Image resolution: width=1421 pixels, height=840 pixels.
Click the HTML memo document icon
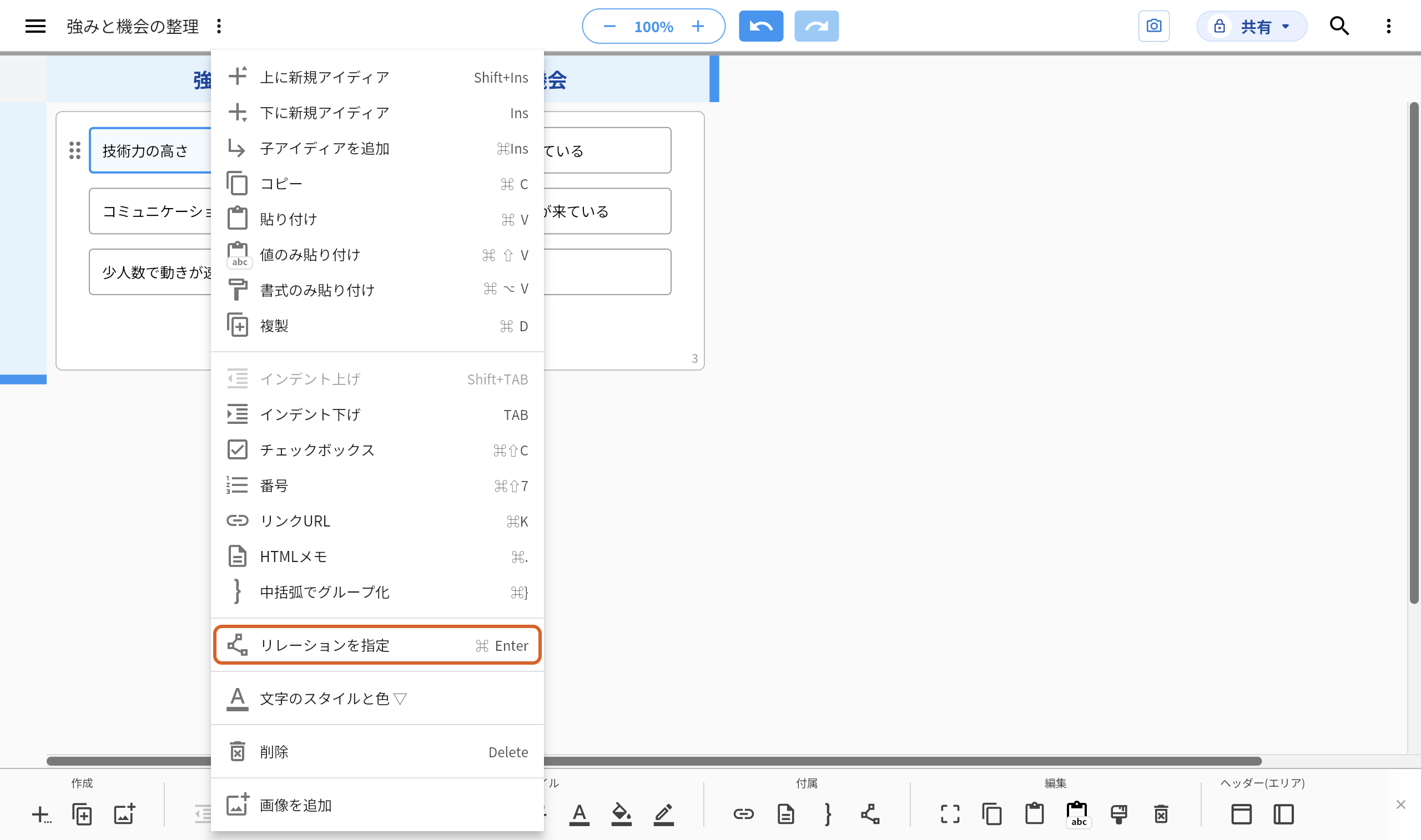(786, 814)
